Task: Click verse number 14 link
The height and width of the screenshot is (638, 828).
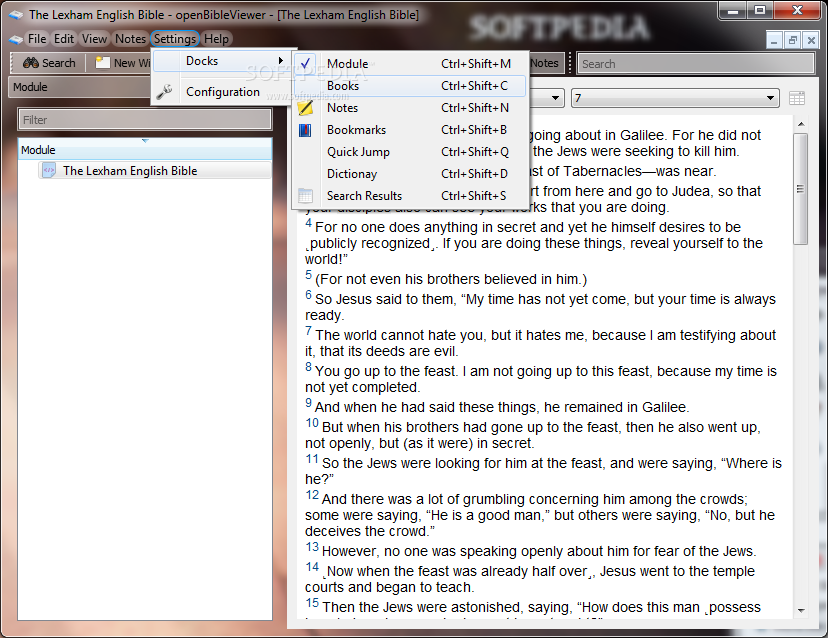Action: [312, 567]
